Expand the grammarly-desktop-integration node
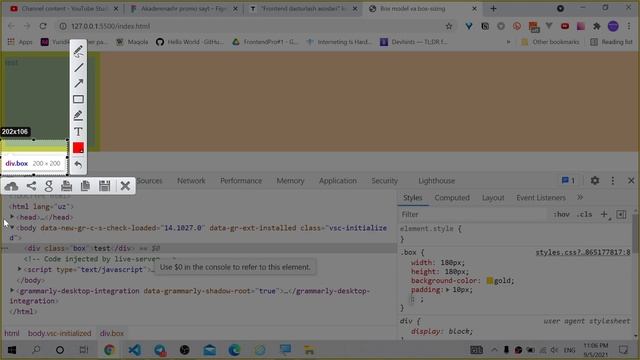Screen dimensions: 640x360 click(x=12, y=291)
